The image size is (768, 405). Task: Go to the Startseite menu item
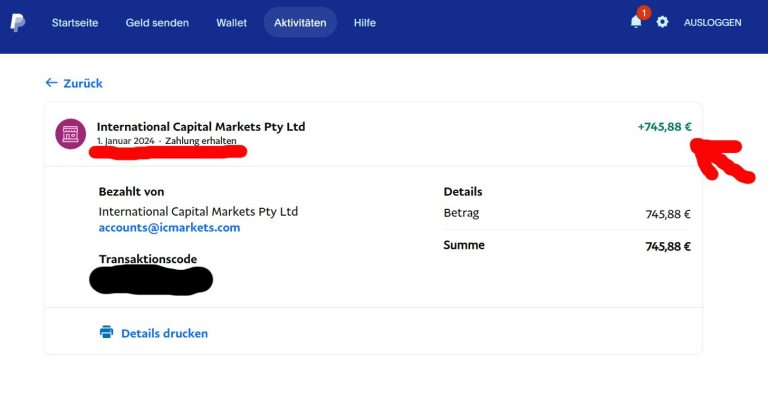pyautogui.click(x=75, y=23)
